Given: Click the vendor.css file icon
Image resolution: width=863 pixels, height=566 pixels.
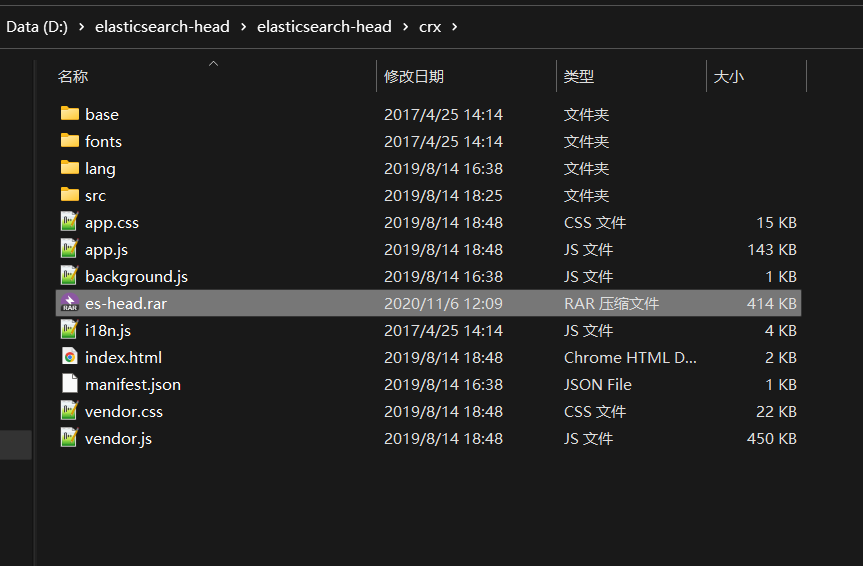Looking at the screenshot, I should coord(69,410).
